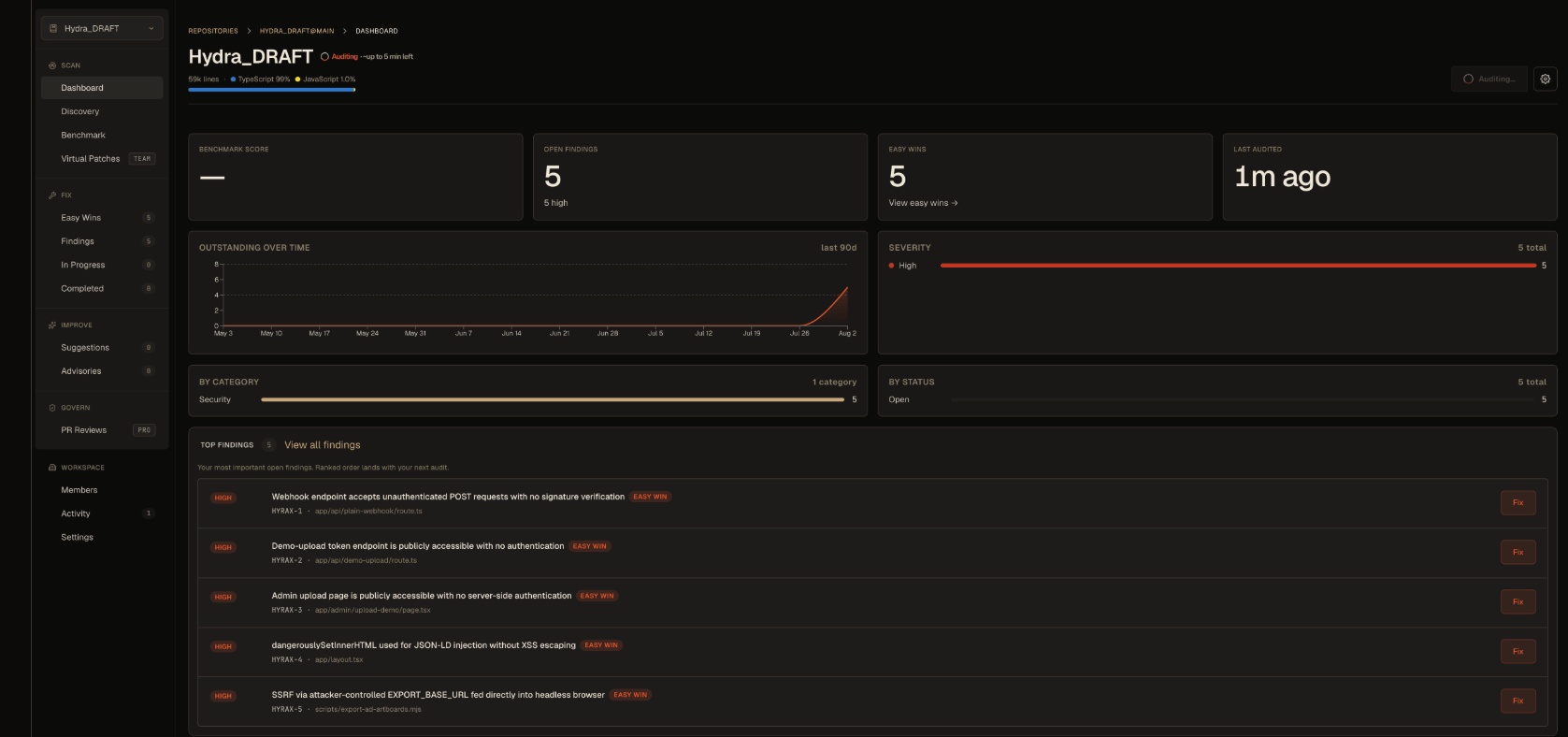
Task: Click the 'app/admin/upload-demo/page.tsx' file path
Action: (x=373, y=610)
